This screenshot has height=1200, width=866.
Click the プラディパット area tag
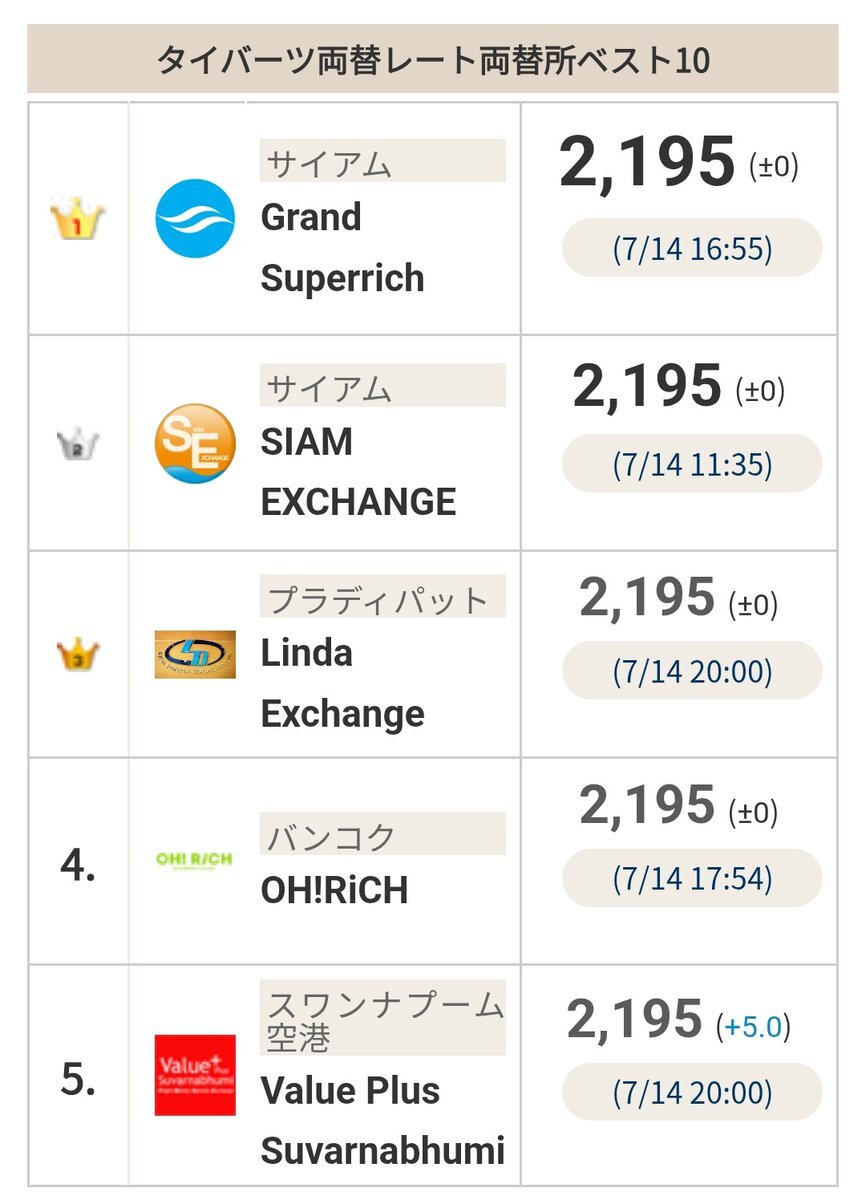pyautogui.click(x=383, y=597)
